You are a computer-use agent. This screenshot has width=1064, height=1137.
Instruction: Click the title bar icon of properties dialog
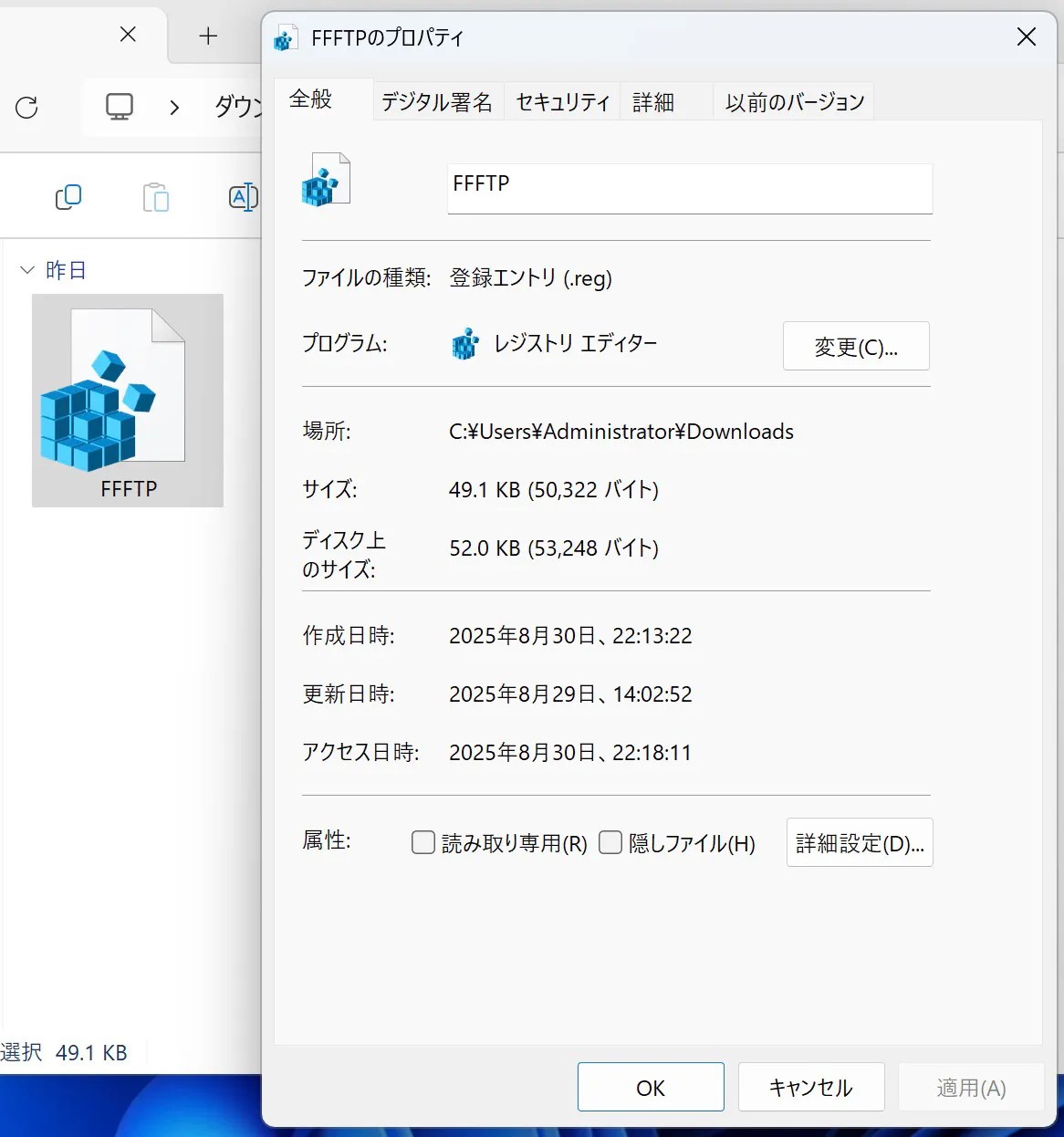point(285,37)
